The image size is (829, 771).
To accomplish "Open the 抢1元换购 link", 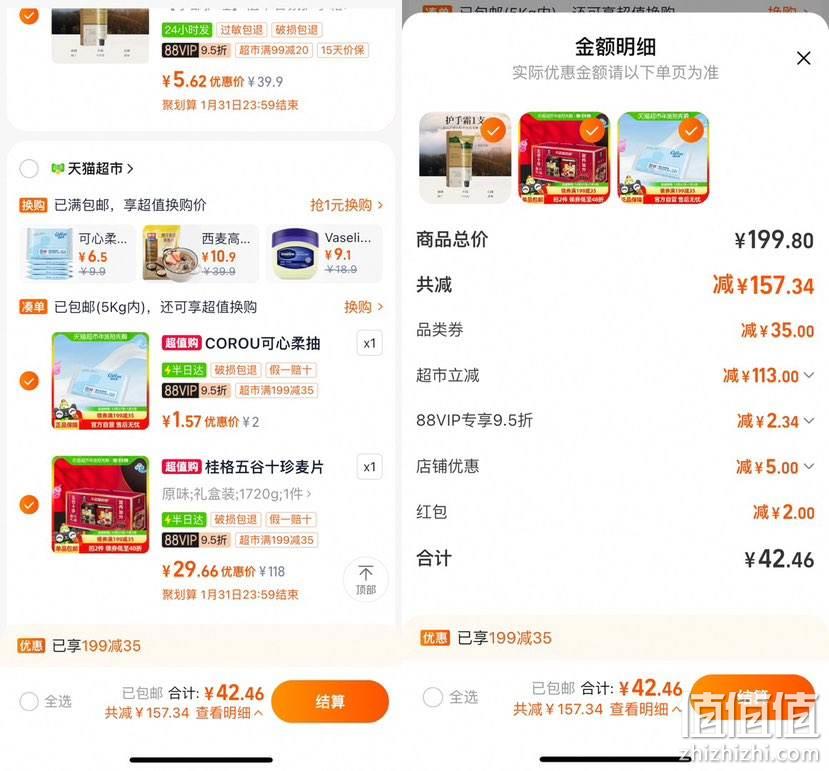I will click(346, 205).
